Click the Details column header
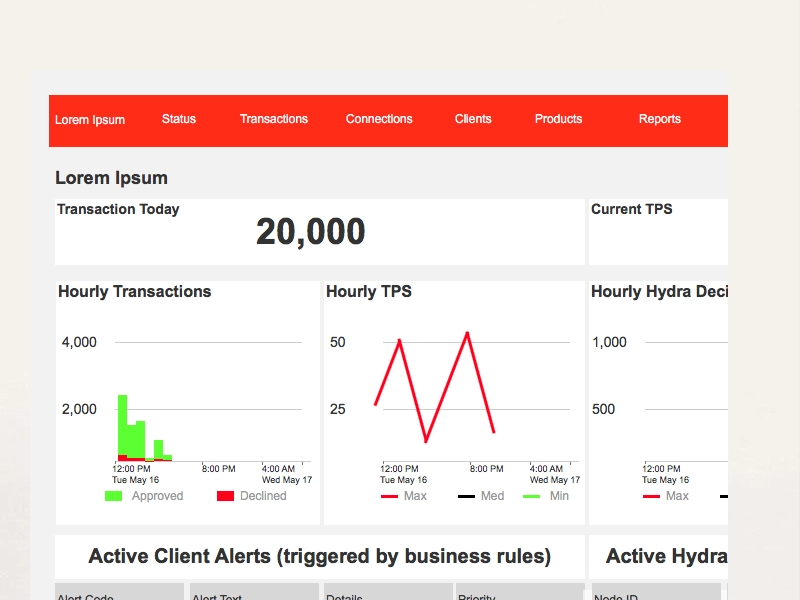 pos(388,592)
